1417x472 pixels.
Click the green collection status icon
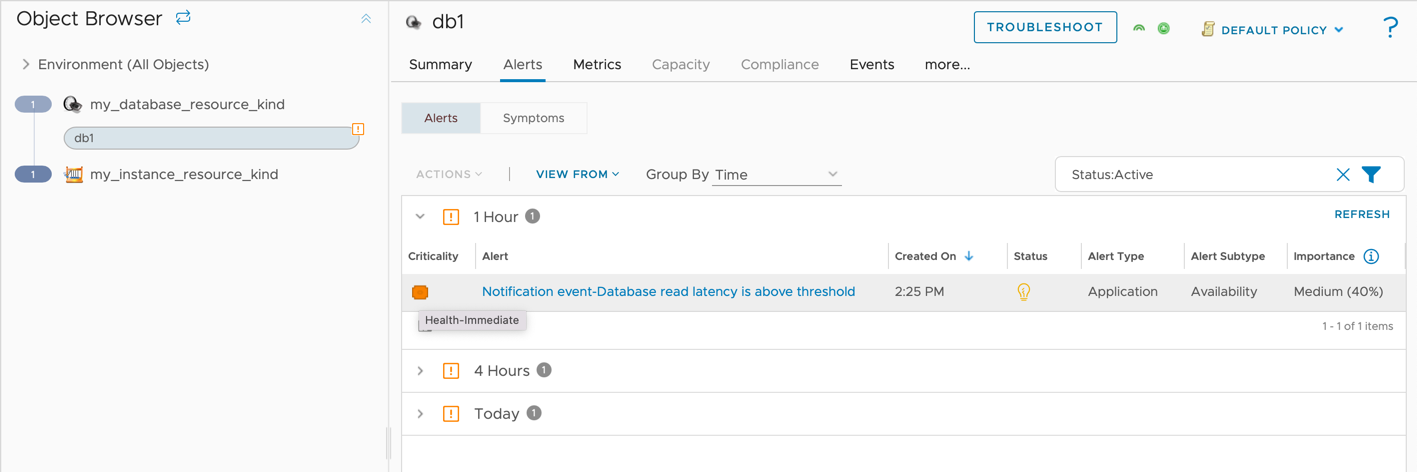[1164, 28]
